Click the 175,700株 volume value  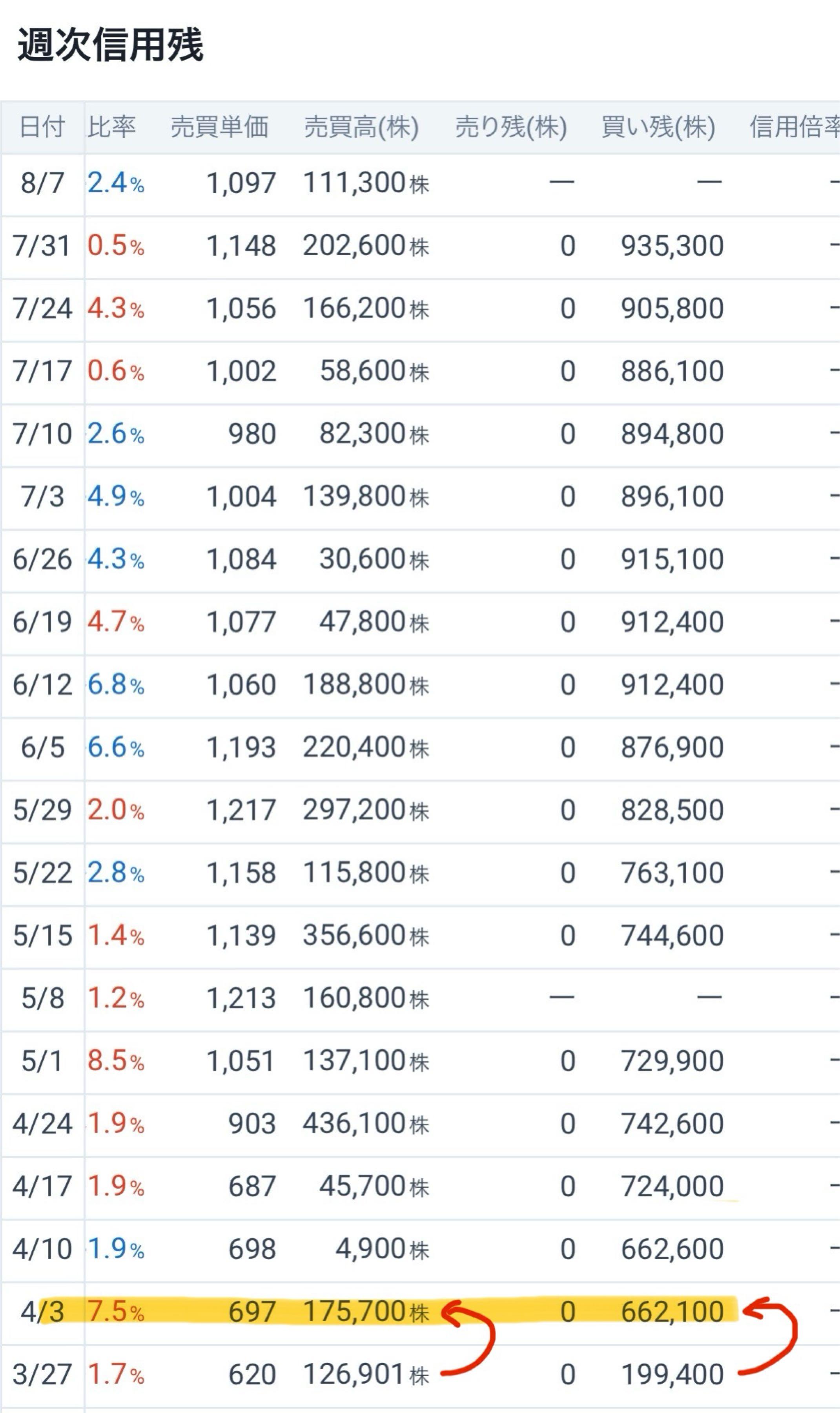(x=366, y=1312)
